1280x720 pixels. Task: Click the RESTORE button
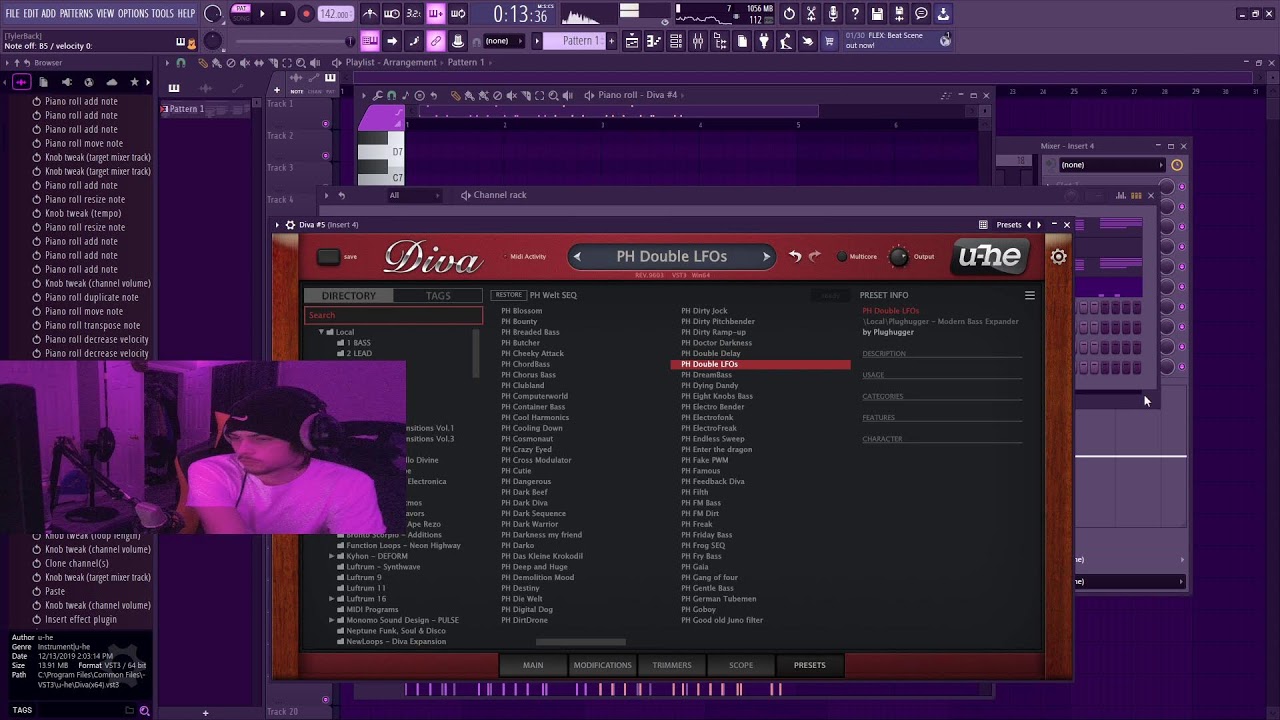[508, 295]
